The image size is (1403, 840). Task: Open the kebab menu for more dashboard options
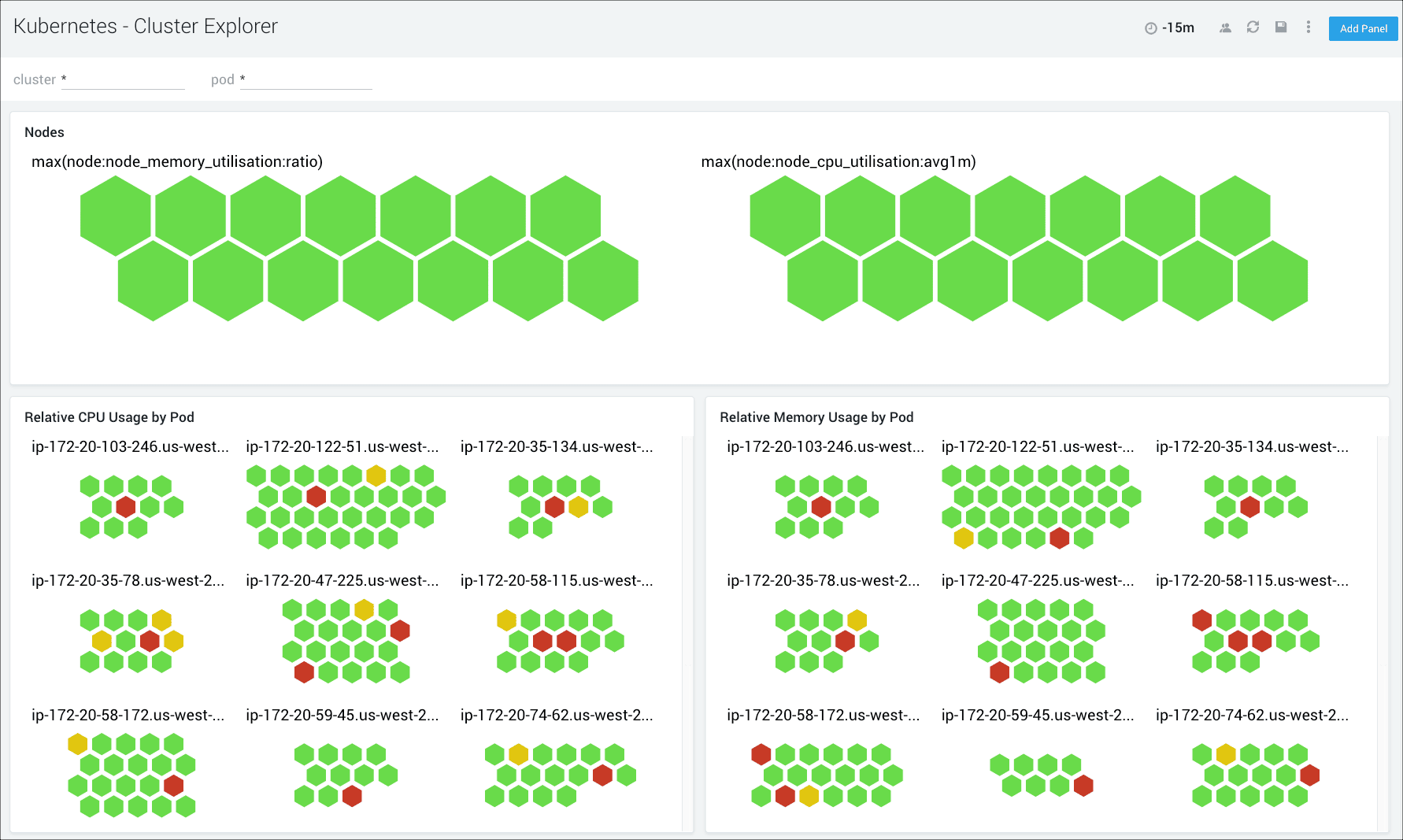[1309, 27]
